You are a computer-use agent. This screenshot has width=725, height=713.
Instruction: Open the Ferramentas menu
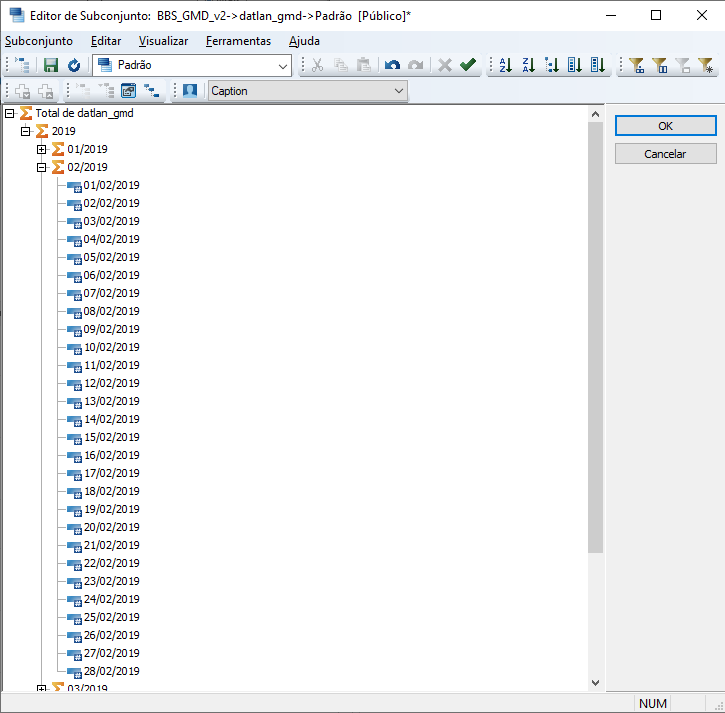point(238,41)
